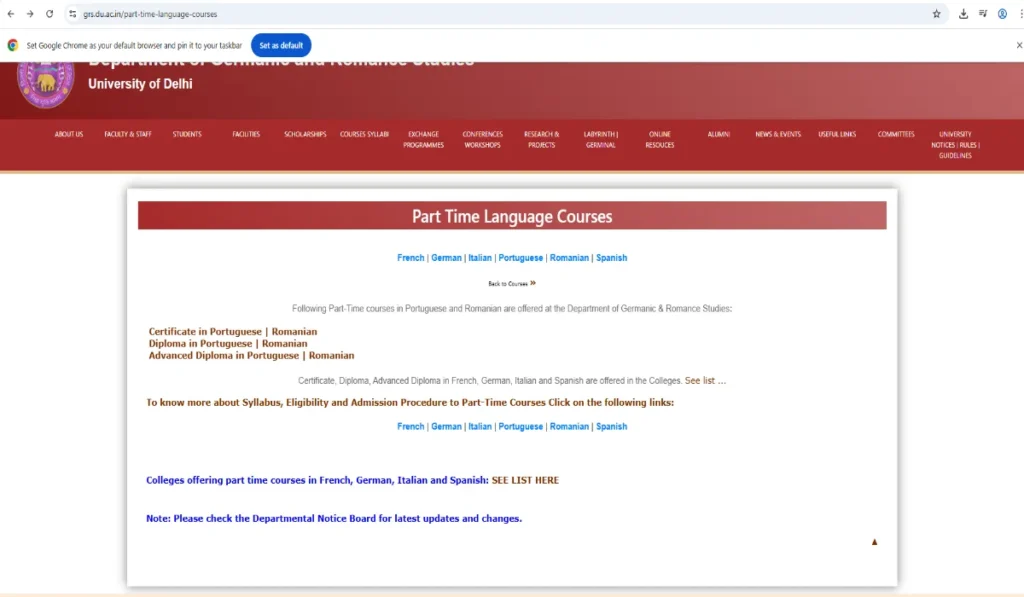Open the Chrome downloads icon
This screenshot has height=597, width=1024.
point(963,14)
